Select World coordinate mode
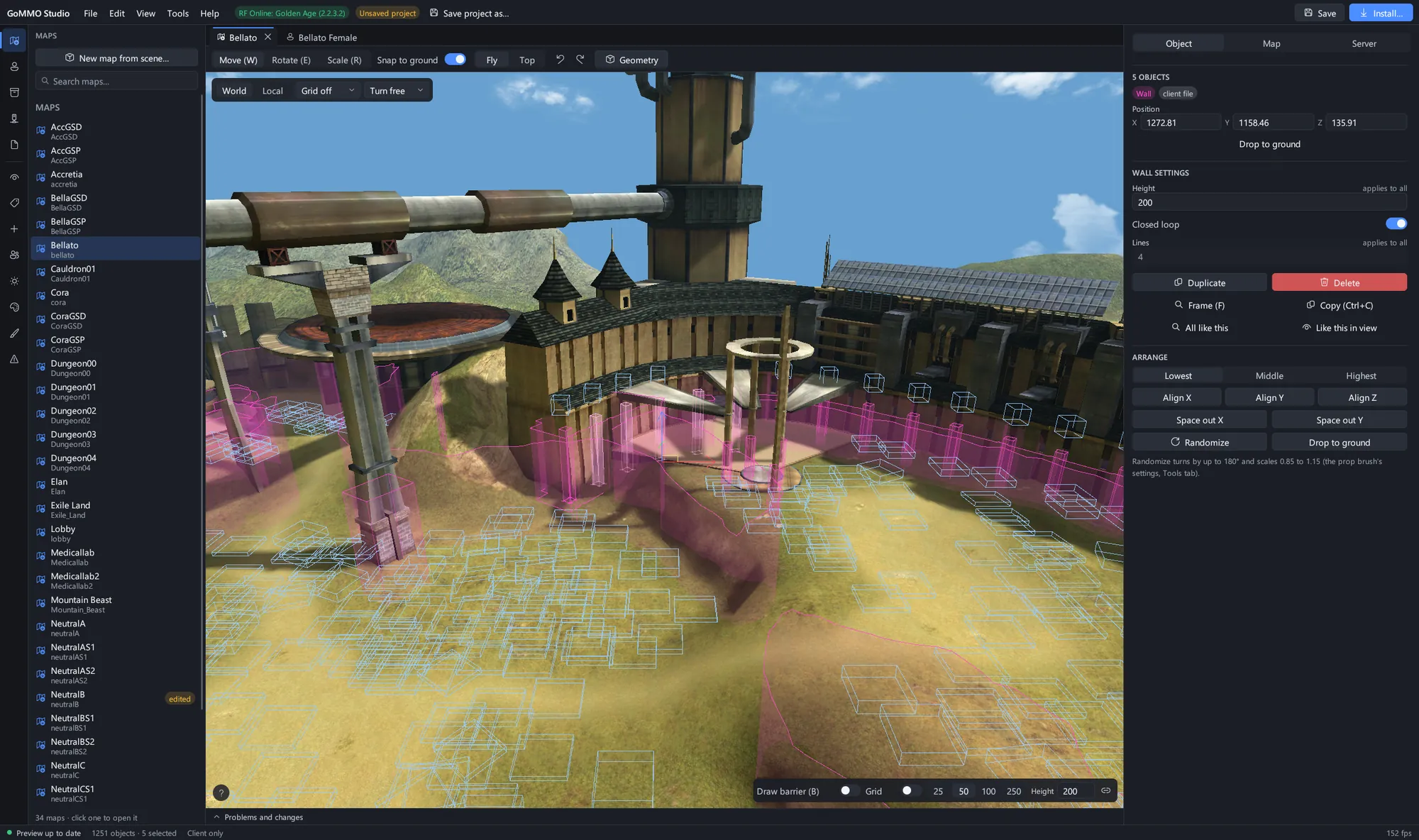The width and height of the screenshot is (1419, 840). pos(234,90)
